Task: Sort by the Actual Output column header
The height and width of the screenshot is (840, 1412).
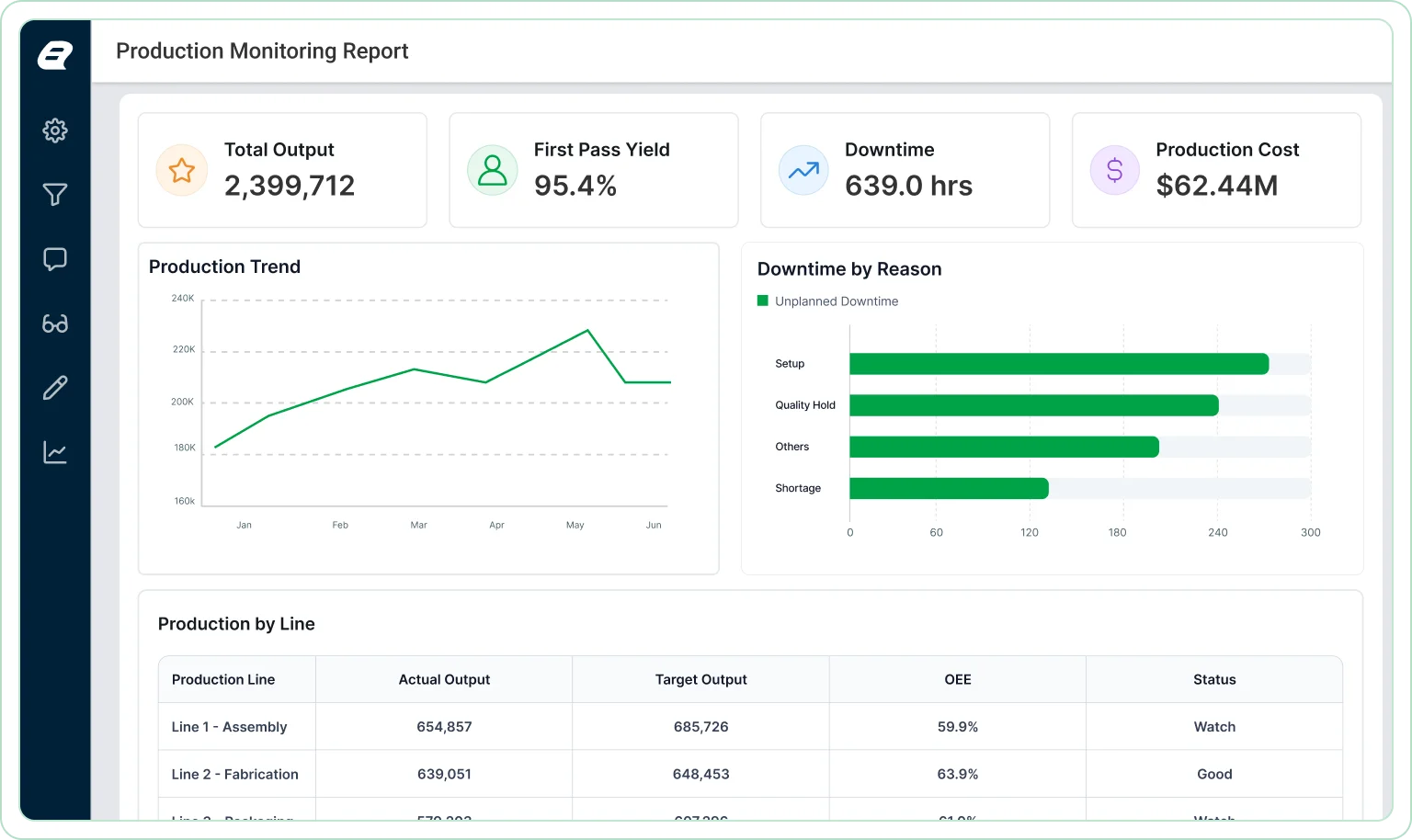Action: point(444,679)
